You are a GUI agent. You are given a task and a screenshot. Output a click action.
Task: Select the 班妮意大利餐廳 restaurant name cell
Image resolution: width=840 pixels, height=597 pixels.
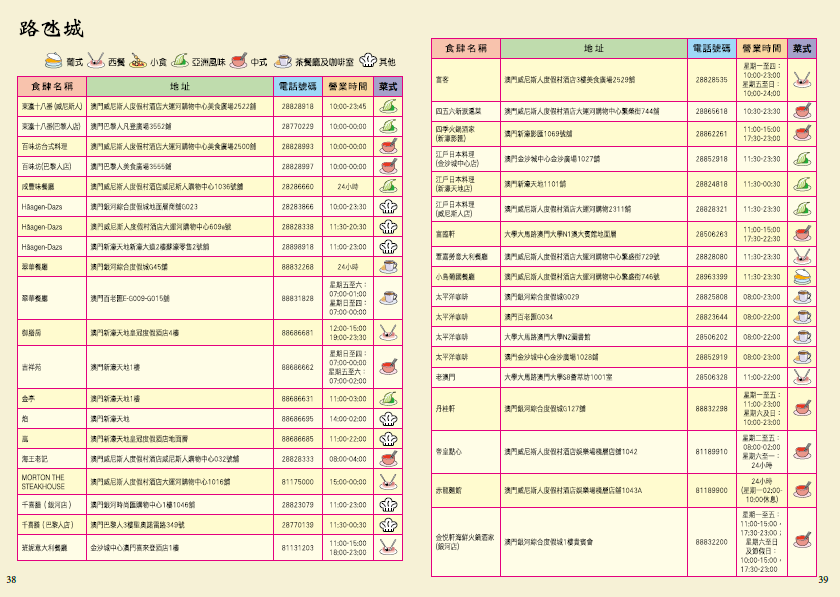[x=44, y=548]
